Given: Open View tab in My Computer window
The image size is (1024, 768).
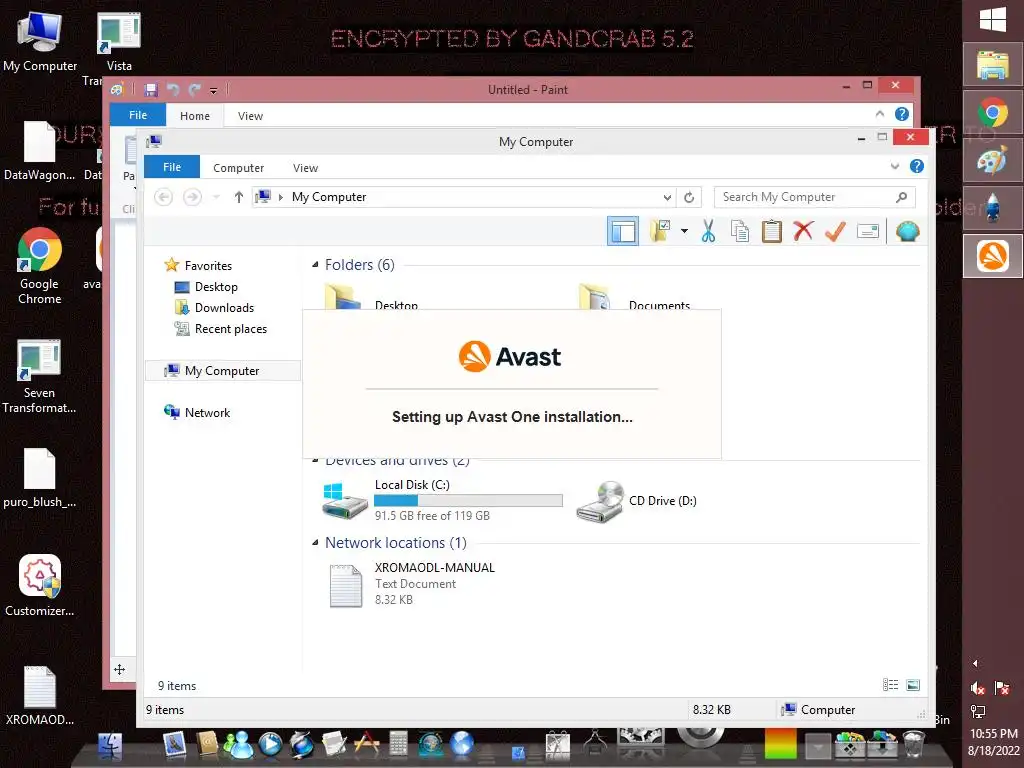Looking at the screenshot, I should click(x=305, y=168).
